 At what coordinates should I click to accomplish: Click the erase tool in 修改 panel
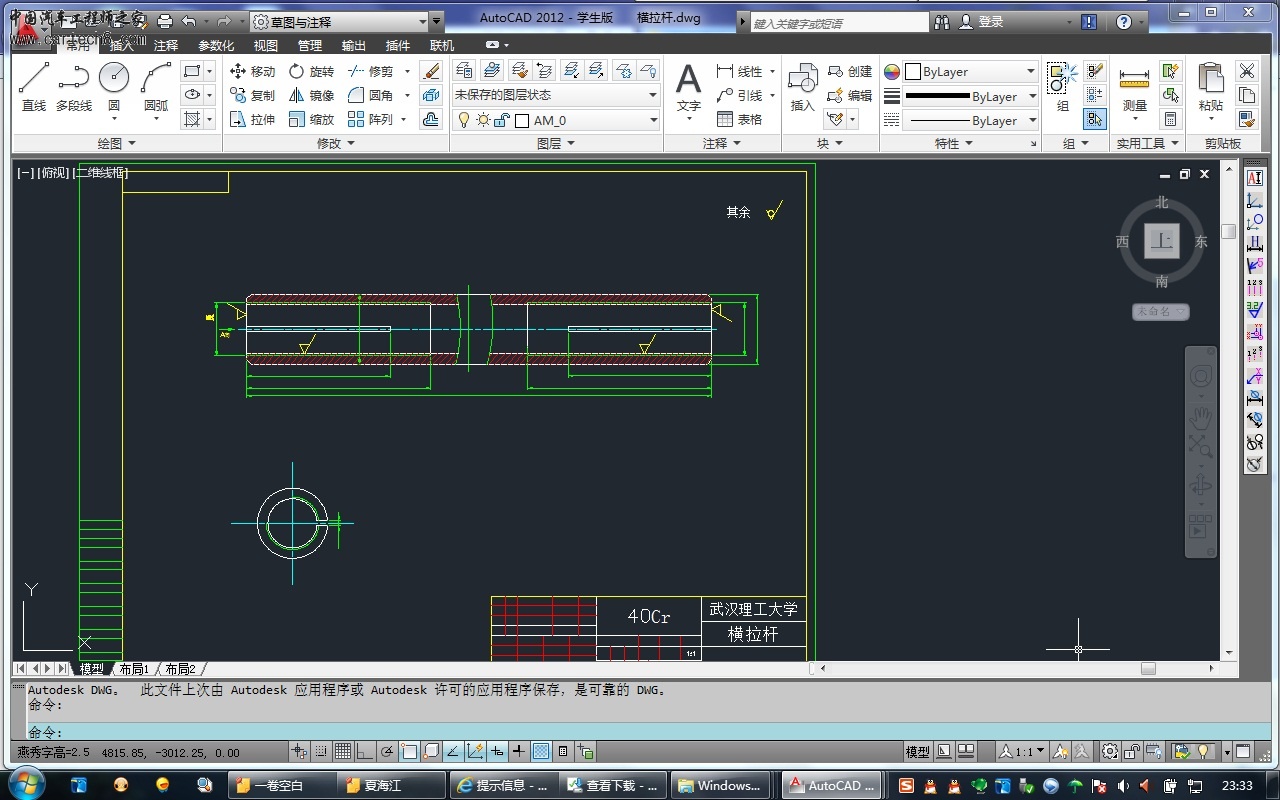pyautogui.click(x=431, y=71)
